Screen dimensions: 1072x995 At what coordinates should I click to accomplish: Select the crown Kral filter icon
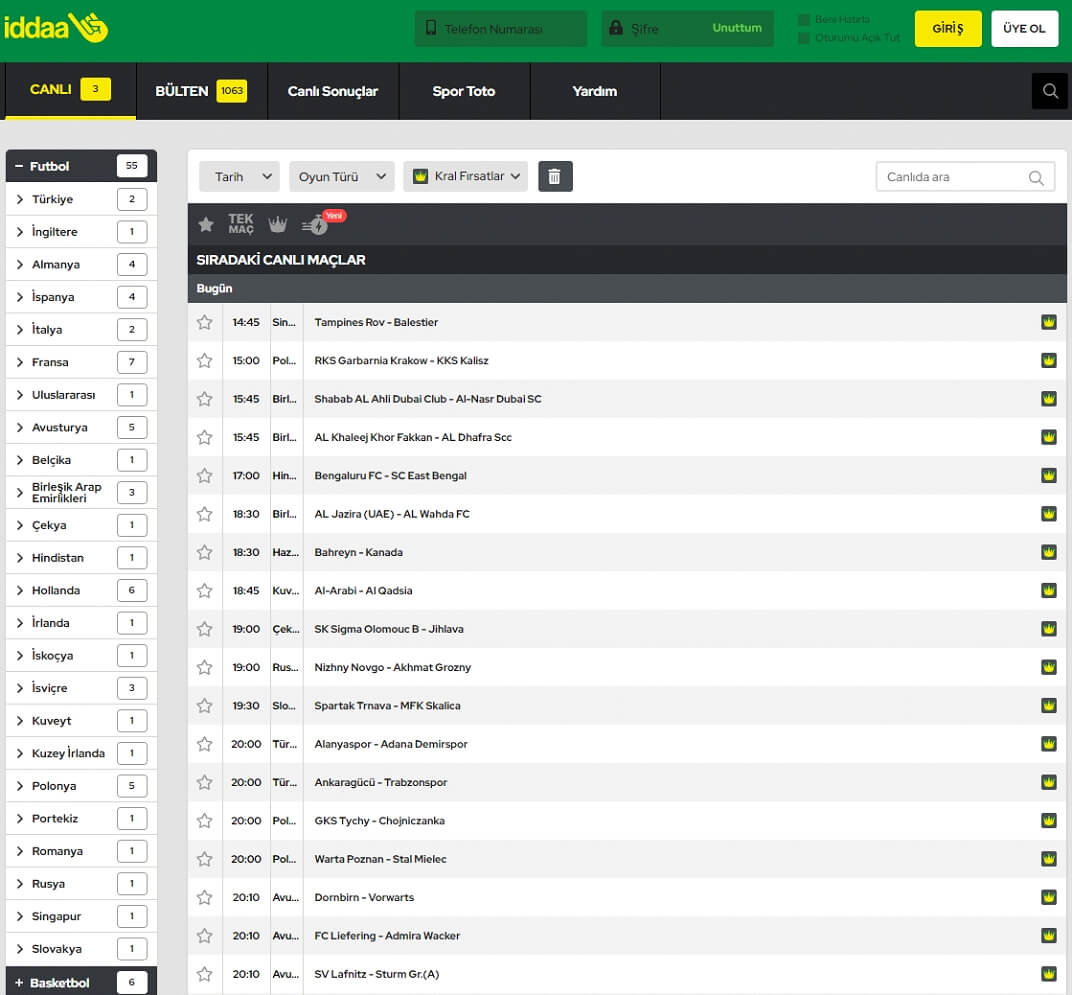tap(278, 224)
